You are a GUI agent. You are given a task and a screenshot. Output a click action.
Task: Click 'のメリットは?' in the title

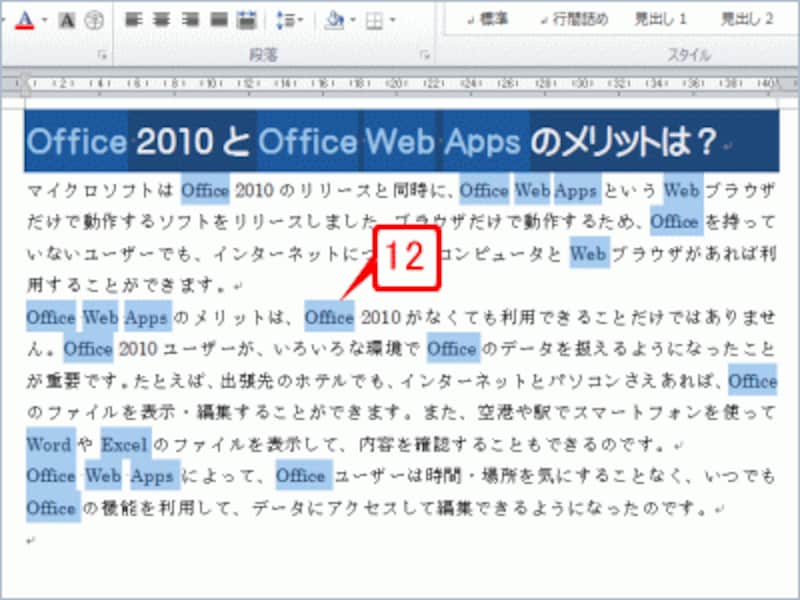pyautogui.click(x=624, y=141)
